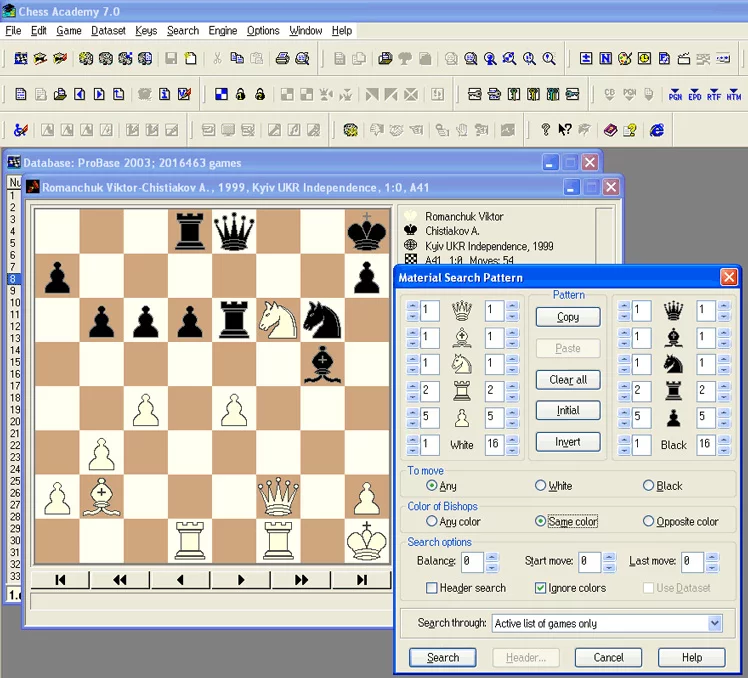Select the White to move radio button

pyautogui.click(x=540, y=486)
